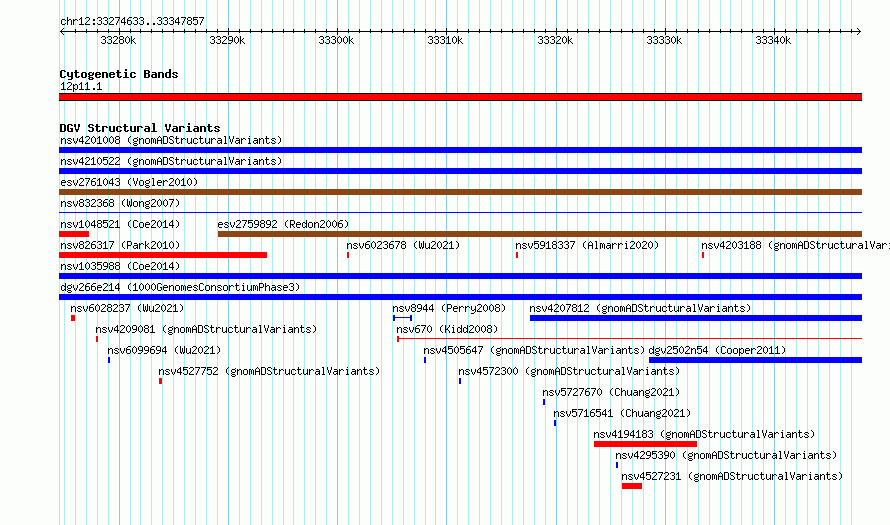Click the nsv4203188 variant label
The width and height of the screenshot is (890, 525).
pyautogui.click(x=795, y=245)
